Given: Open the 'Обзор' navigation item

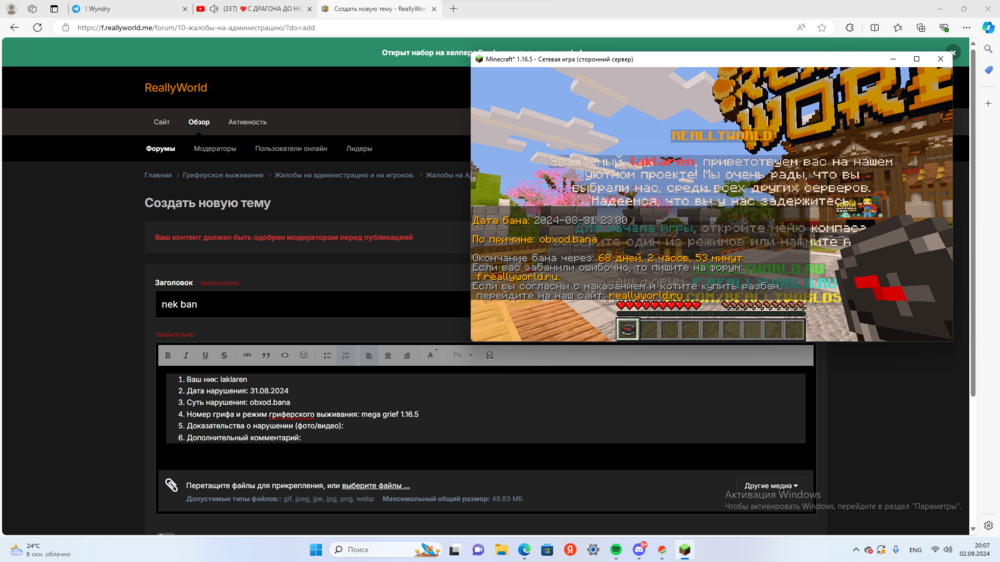Looking at the screenshot, I should (x=199, y=122).
